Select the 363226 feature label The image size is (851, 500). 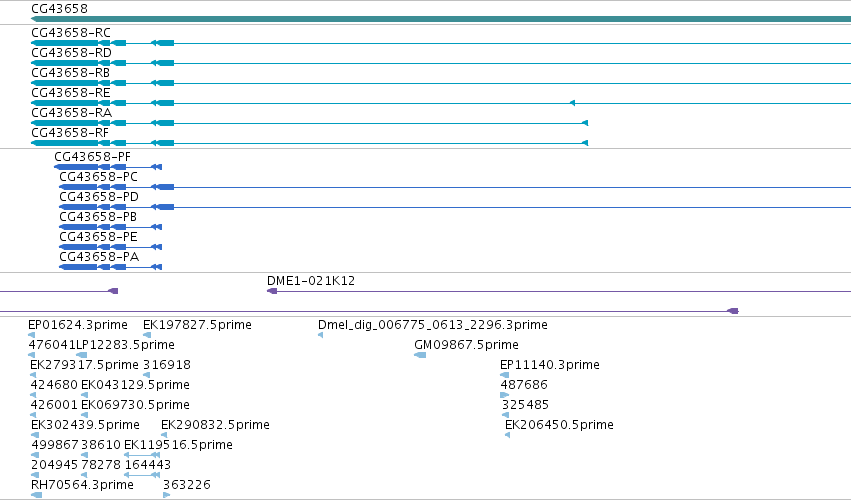tap(187, 485)
